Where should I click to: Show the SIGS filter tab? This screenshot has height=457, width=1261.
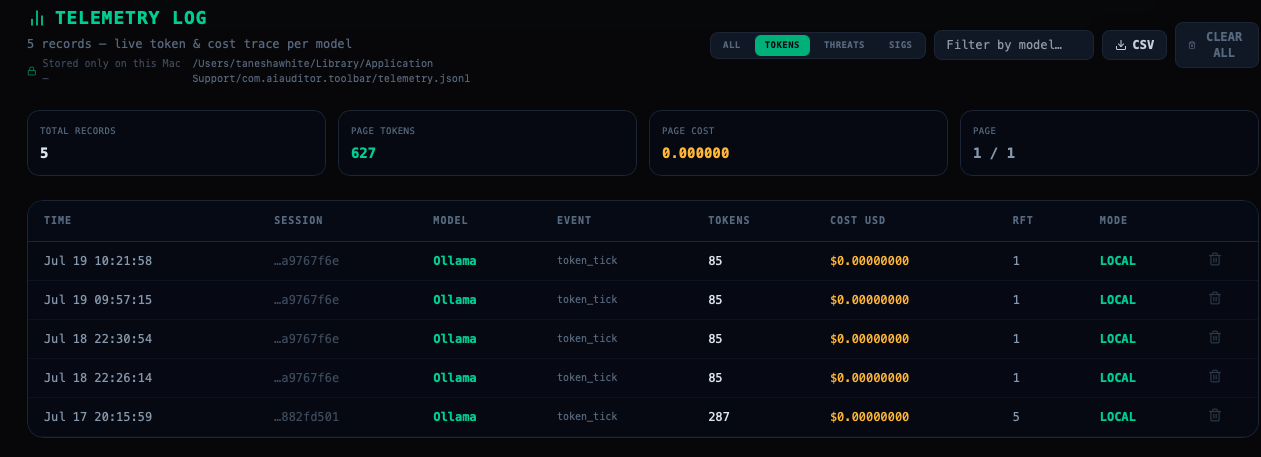tap(900, 45)
